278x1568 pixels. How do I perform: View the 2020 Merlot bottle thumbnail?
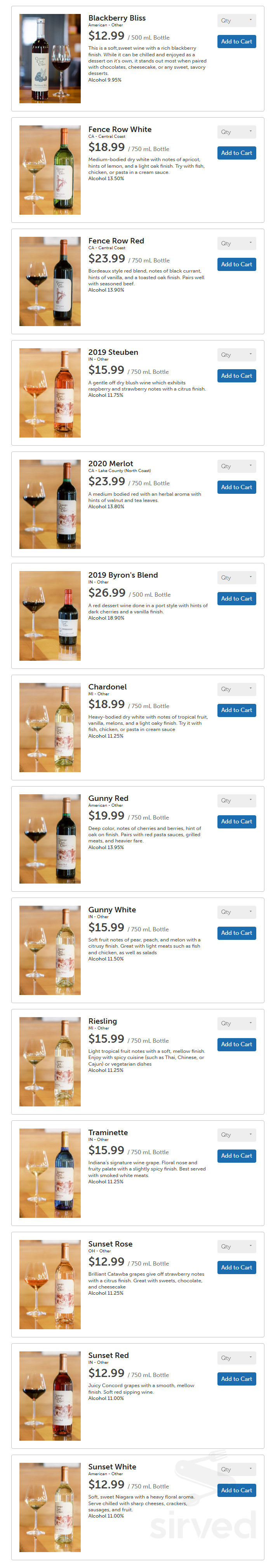[x=50, y=505]
